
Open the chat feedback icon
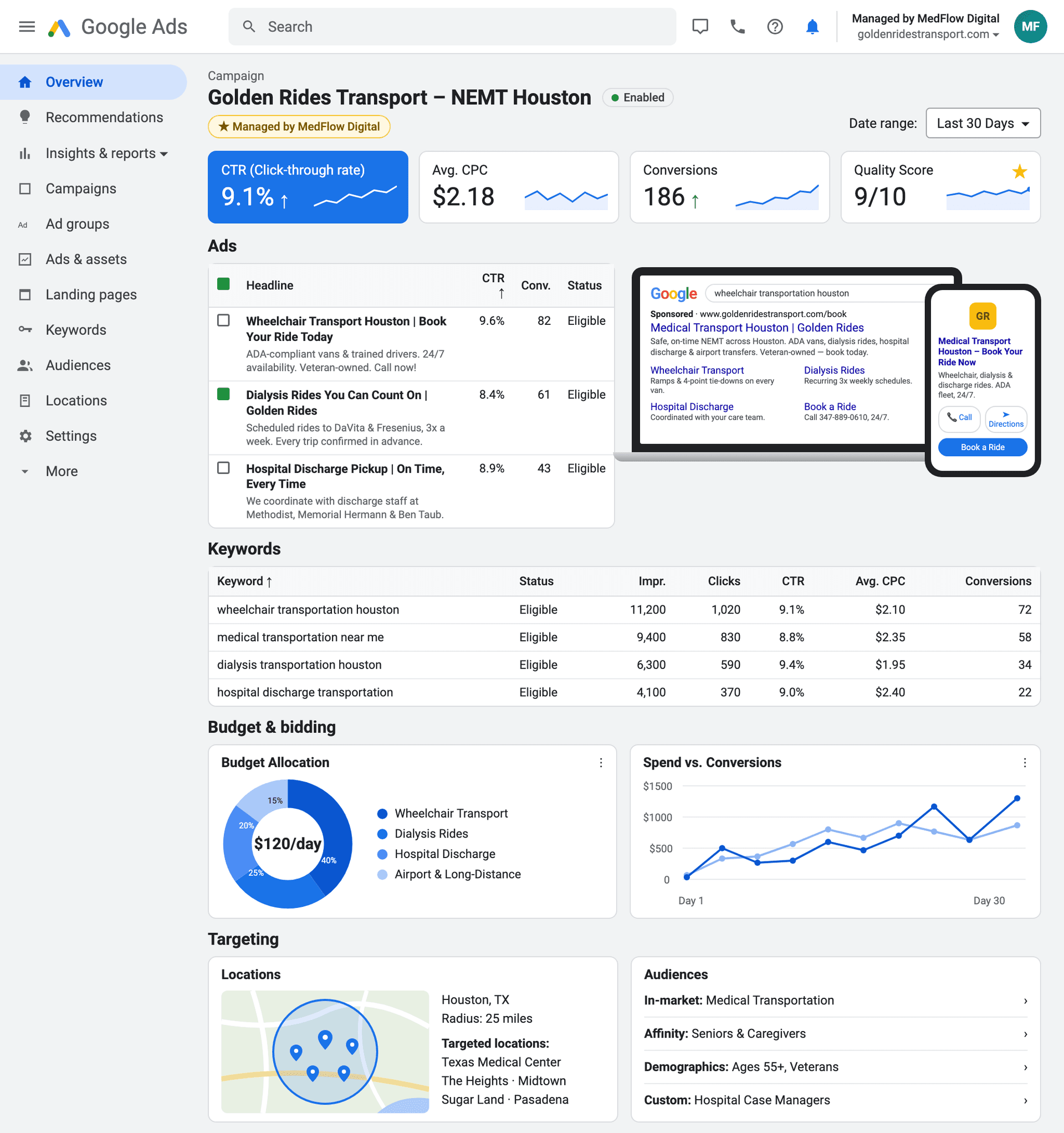700,27
